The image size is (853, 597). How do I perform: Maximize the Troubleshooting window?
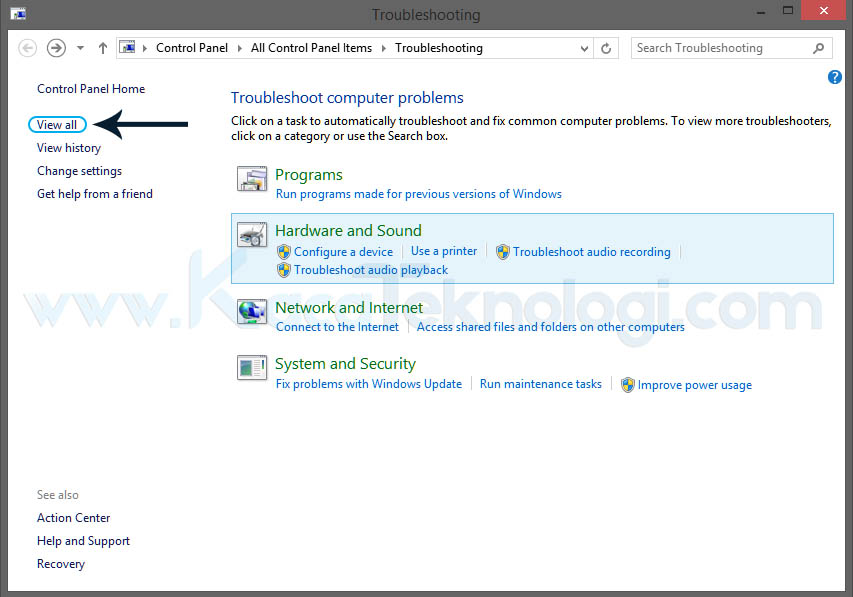pyautogui.click(x=787, y=10)
